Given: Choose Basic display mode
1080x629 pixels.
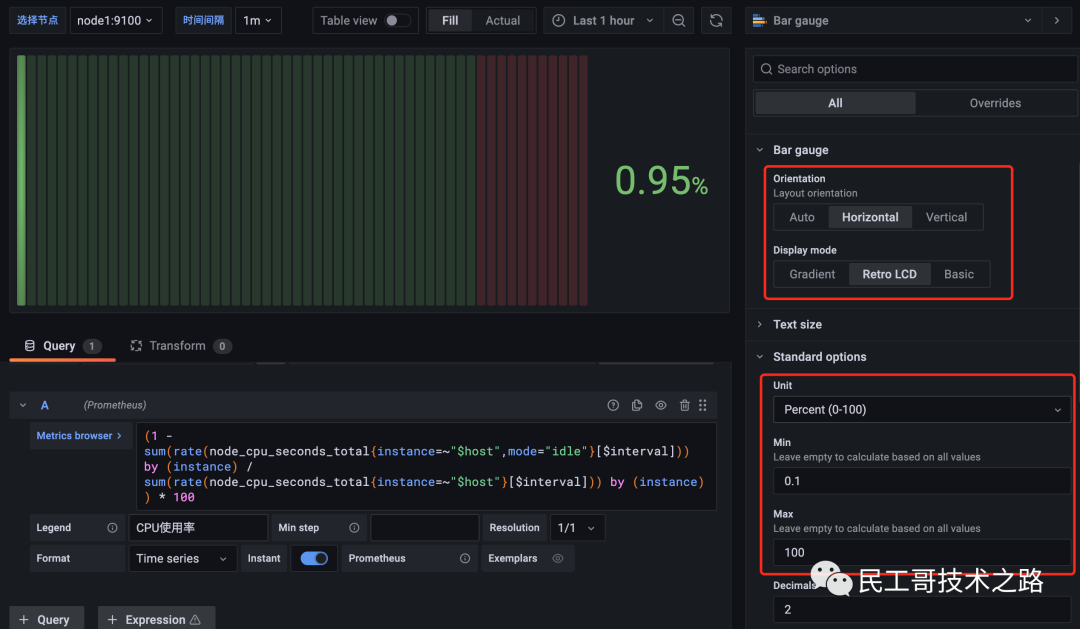Looking at the screenshot, I should coord(959,274).
